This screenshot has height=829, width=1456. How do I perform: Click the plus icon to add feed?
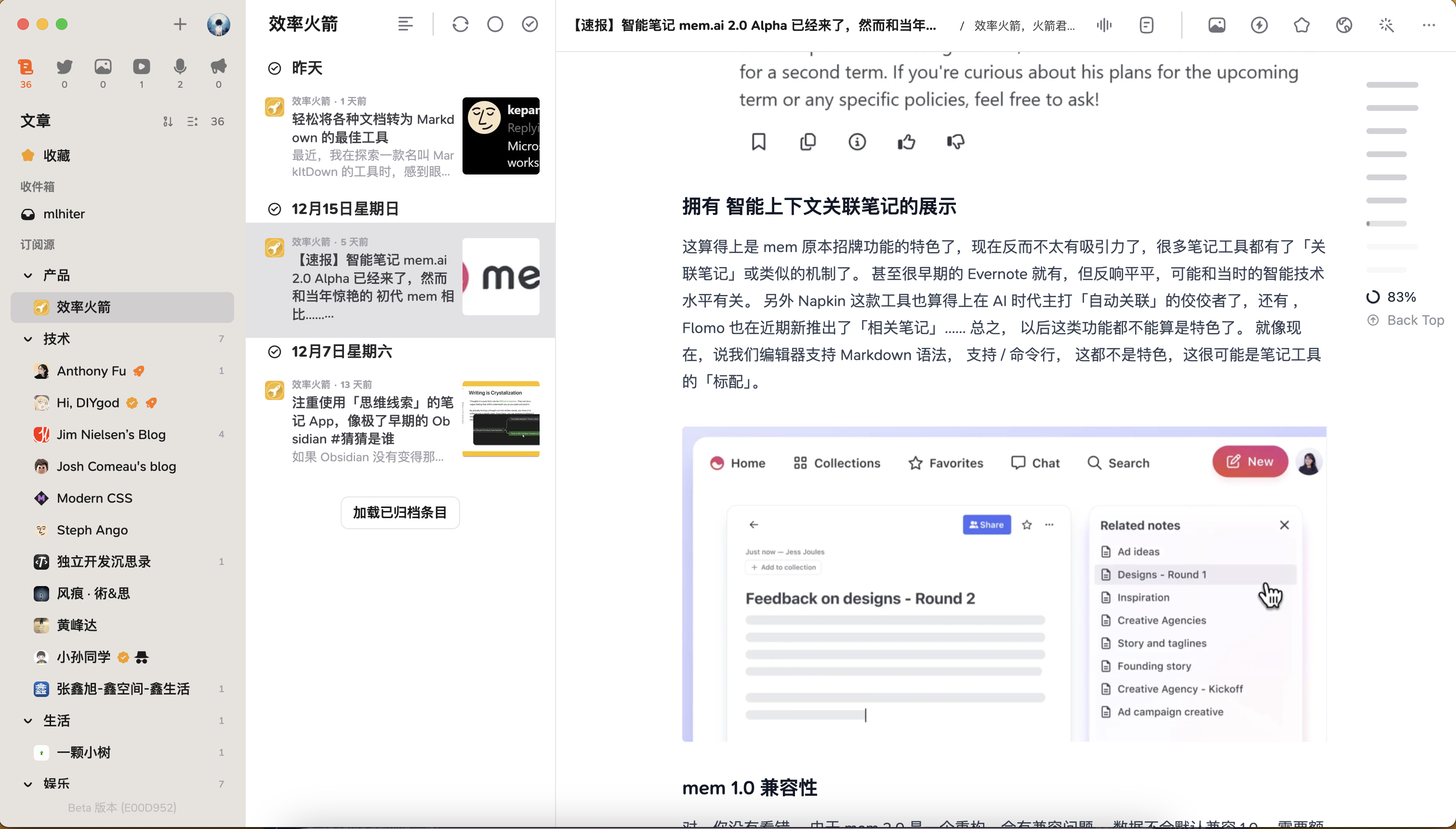(x=180, y=24)
